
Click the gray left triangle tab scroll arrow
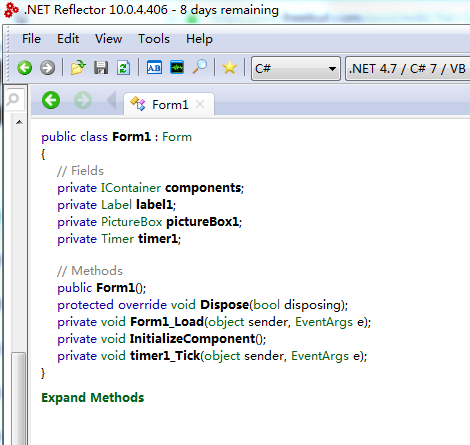click(x=112, y=100)
